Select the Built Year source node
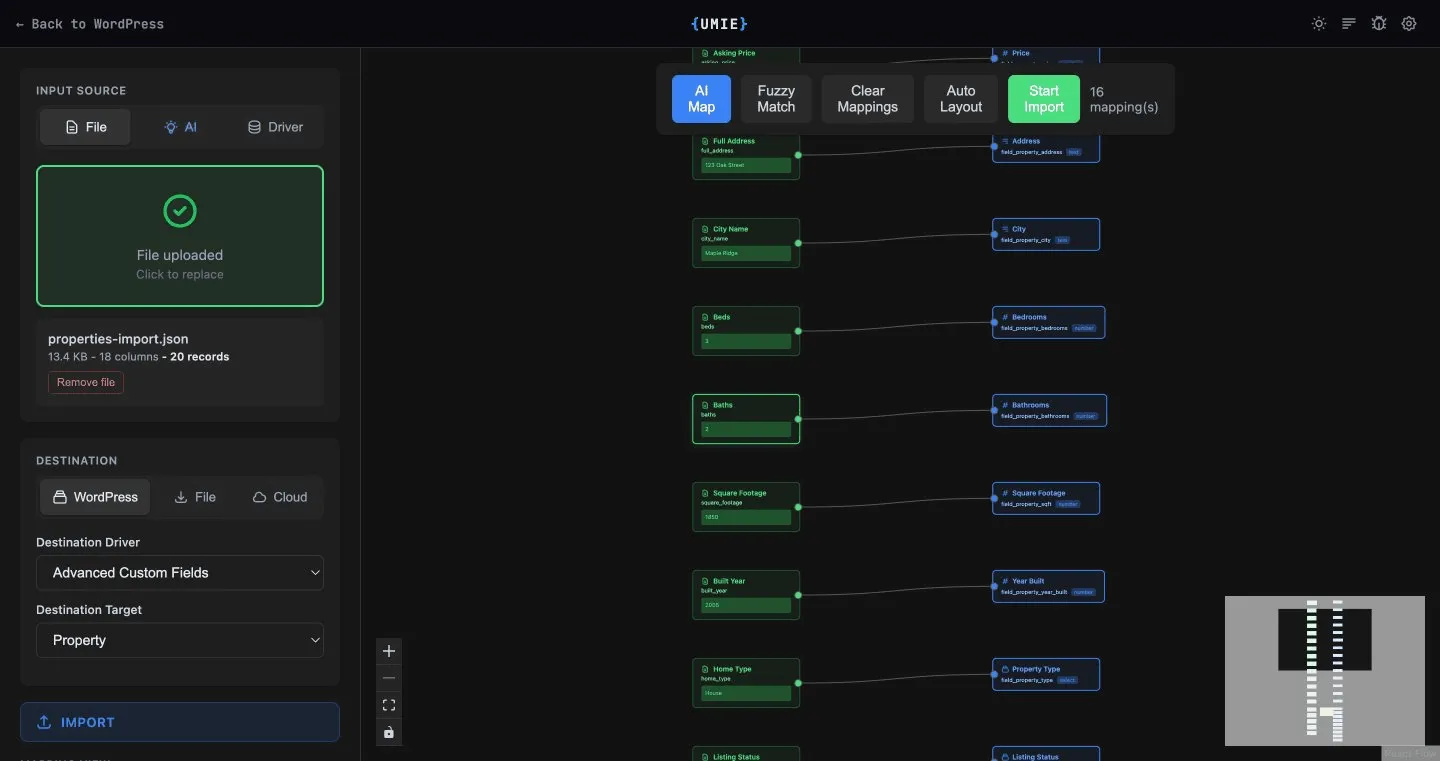 pyautogui.click(x=746, y=595)
